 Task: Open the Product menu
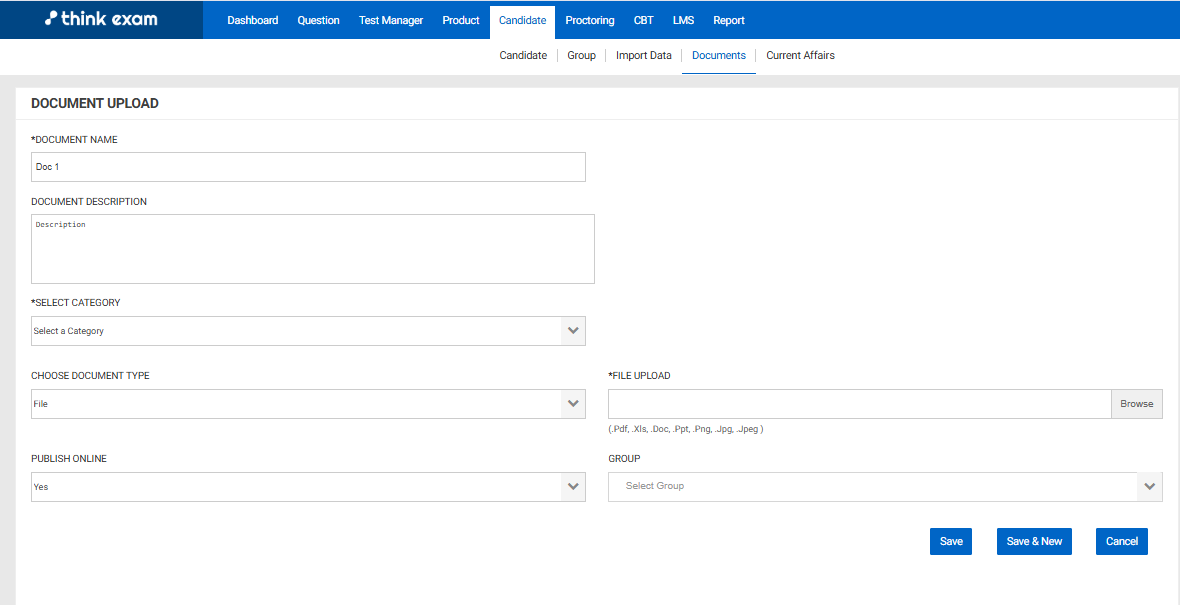(460, 20)
